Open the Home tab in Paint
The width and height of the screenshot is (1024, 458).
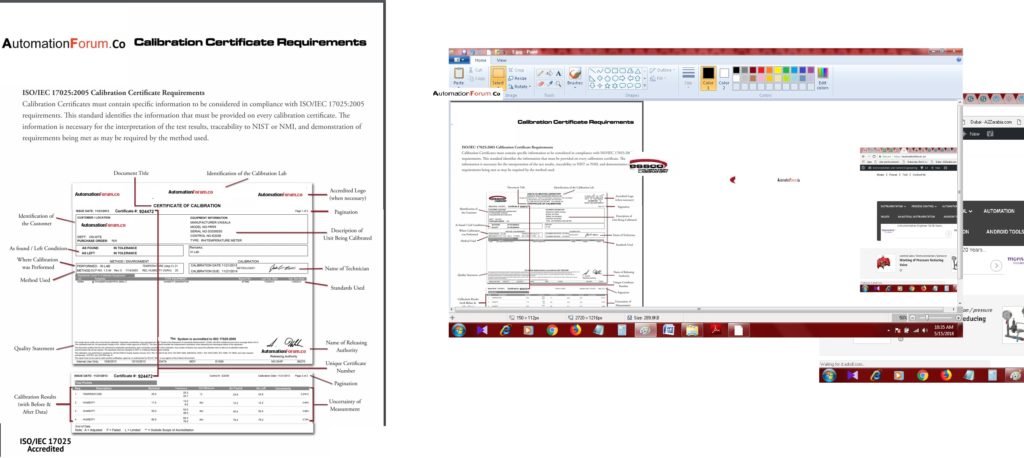click(x=481, y=60)
